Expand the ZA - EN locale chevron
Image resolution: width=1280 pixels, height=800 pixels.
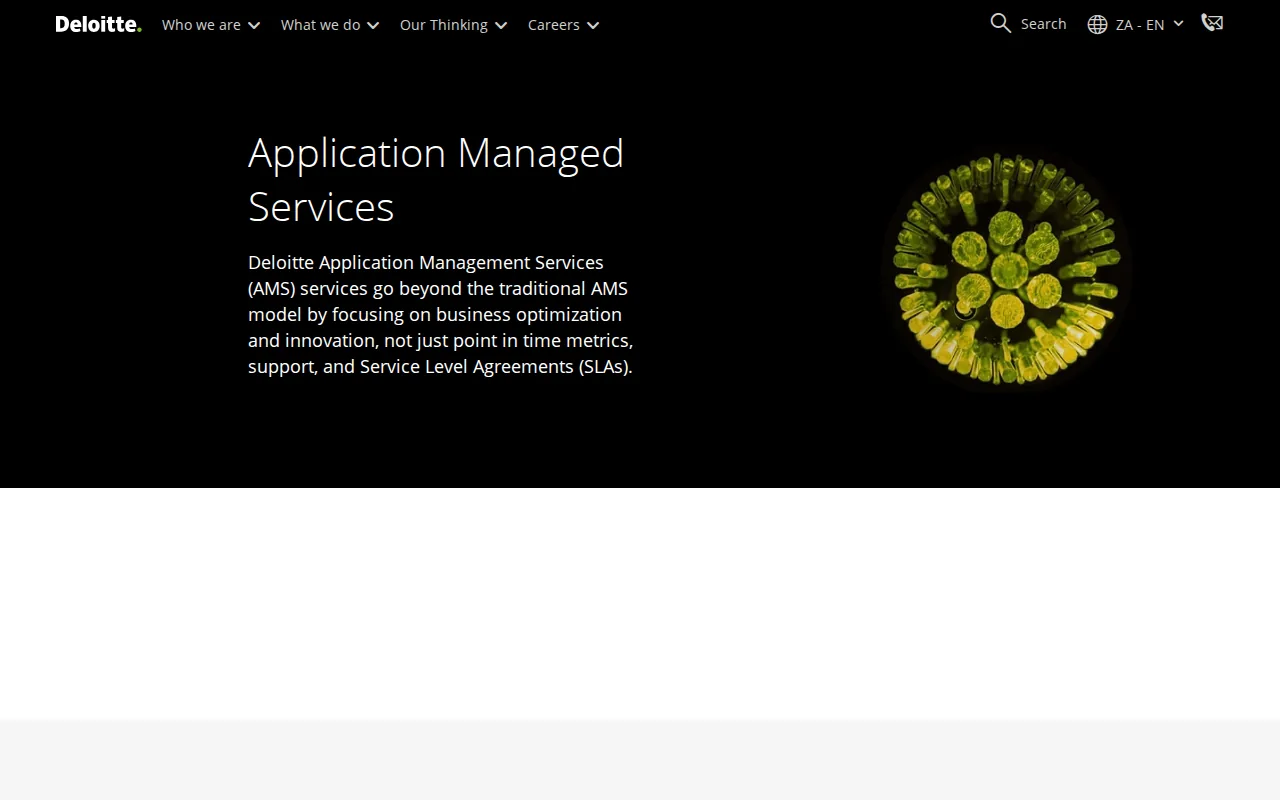pos(1178,24)
